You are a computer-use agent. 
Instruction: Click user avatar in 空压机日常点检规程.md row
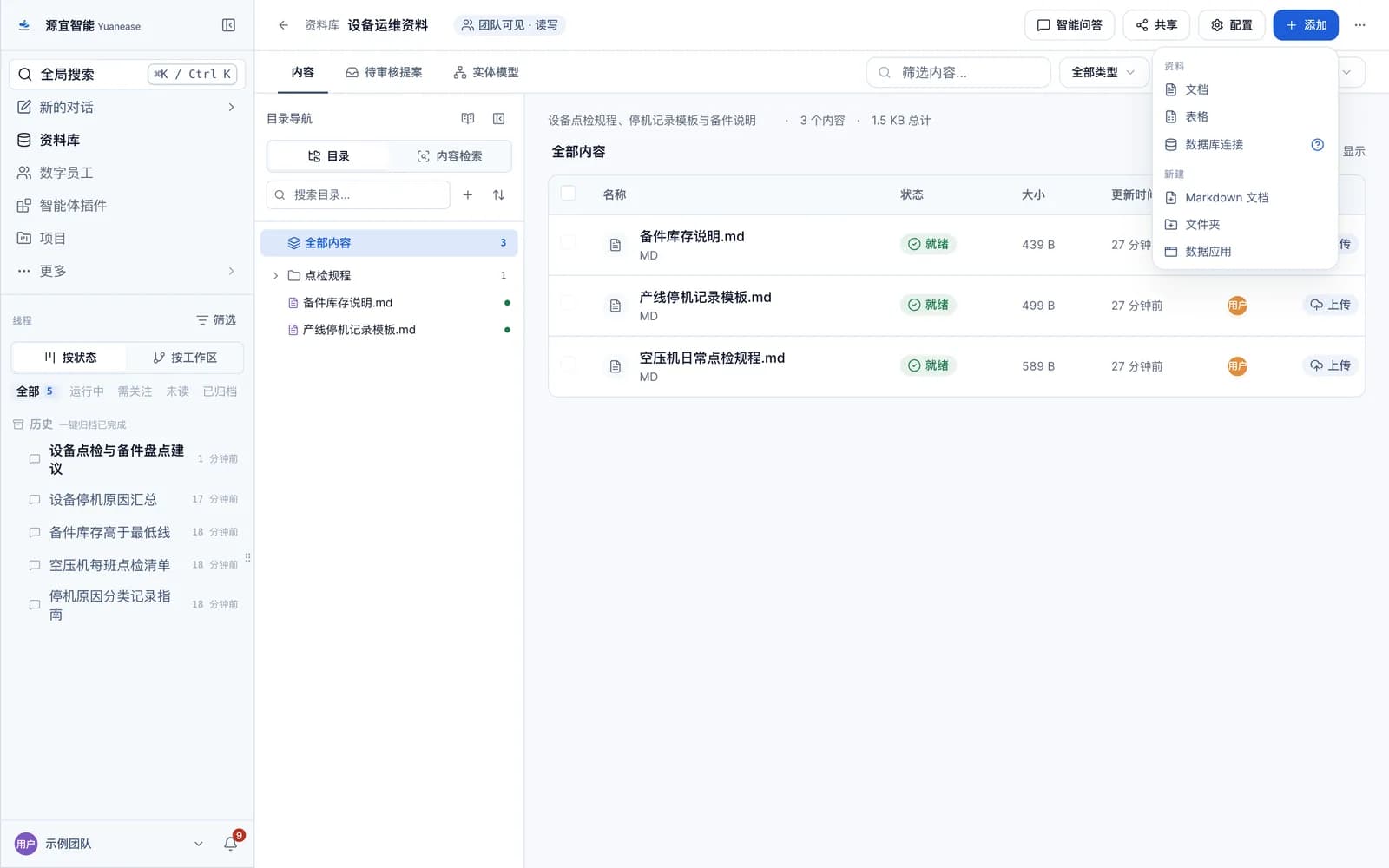pos(1237,366)
